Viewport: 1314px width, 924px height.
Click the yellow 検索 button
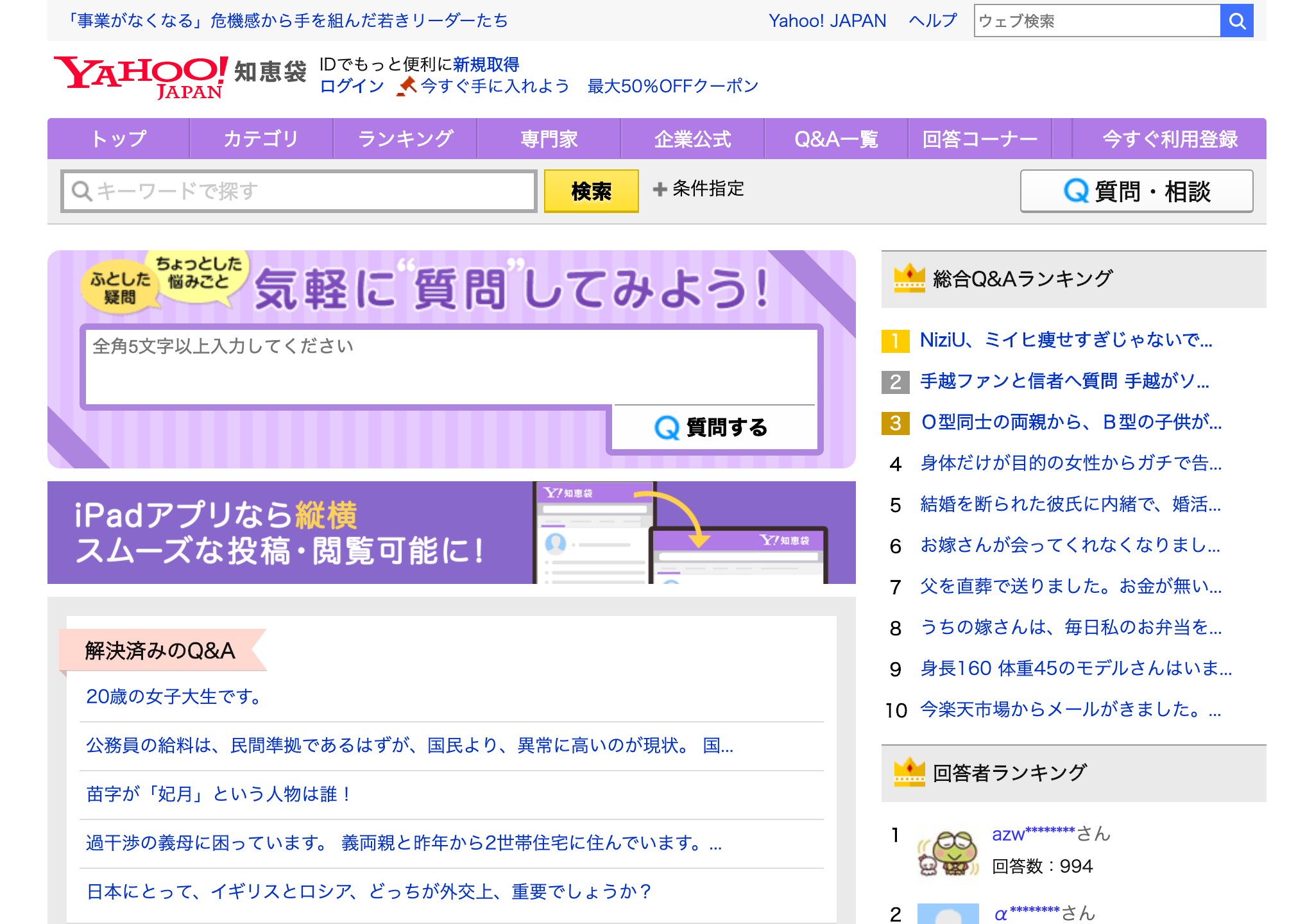(x=591, y=191)
